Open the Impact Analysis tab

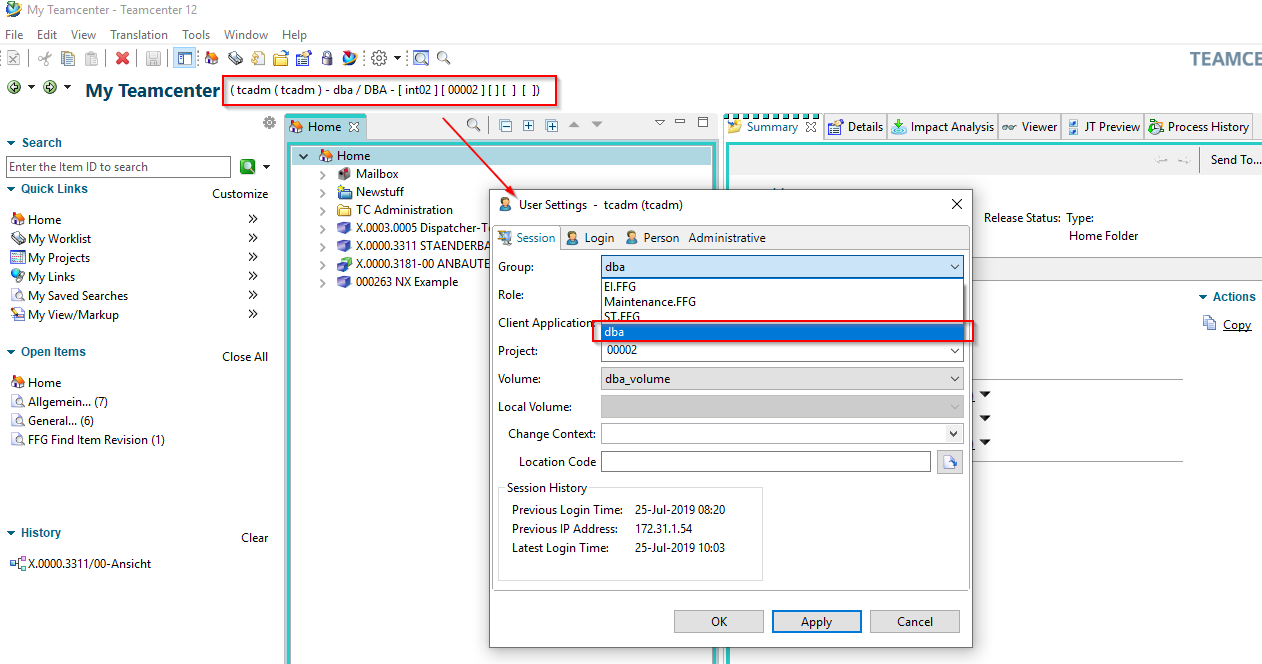click(942, 127)
